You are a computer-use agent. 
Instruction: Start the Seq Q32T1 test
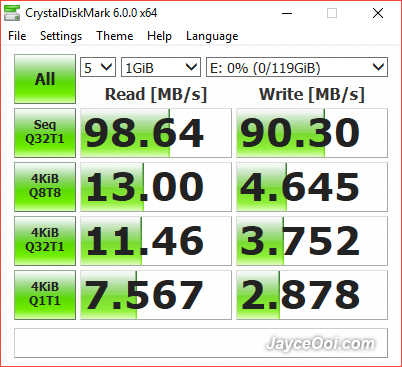tap(45, 133)
